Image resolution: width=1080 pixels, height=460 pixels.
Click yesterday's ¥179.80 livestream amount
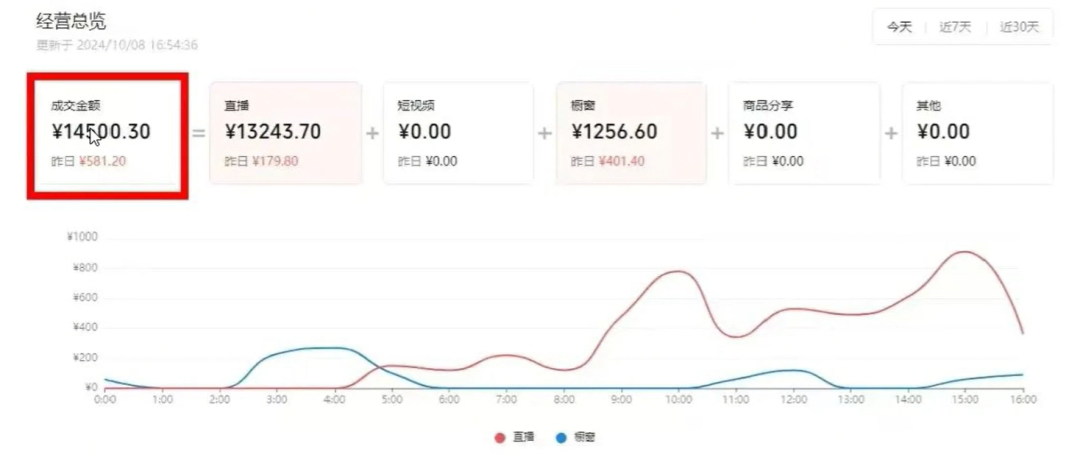pyautogui.click(x=276, y=161)
